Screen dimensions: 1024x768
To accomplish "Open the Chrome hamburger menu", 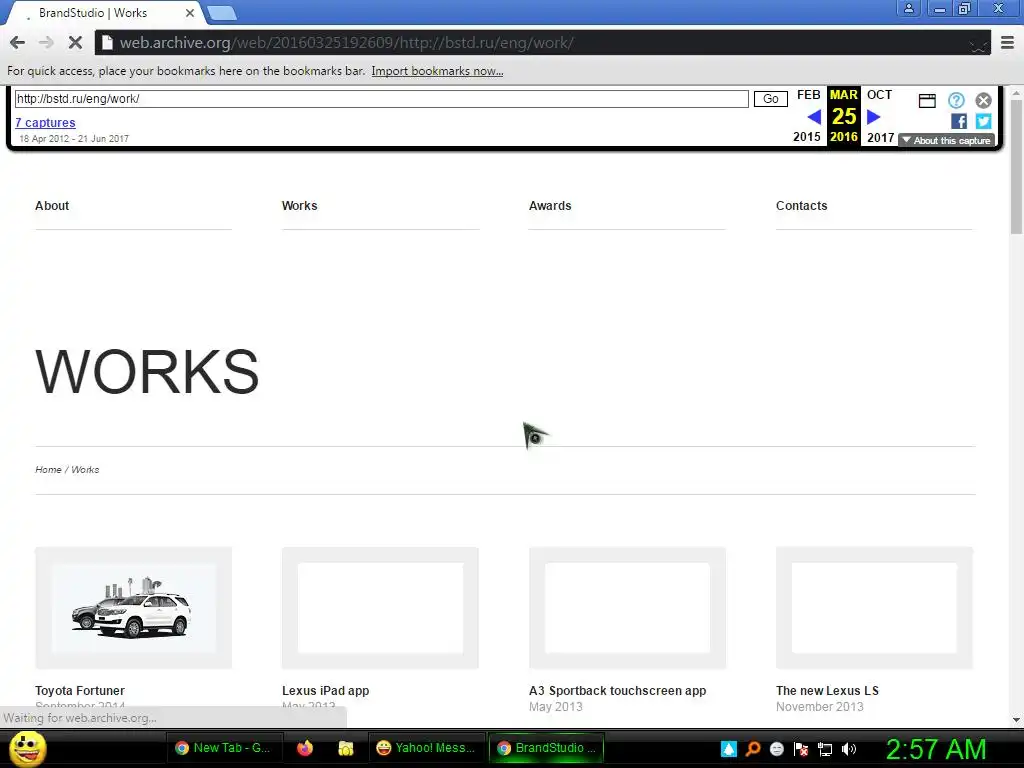I will click(1008, 43).
